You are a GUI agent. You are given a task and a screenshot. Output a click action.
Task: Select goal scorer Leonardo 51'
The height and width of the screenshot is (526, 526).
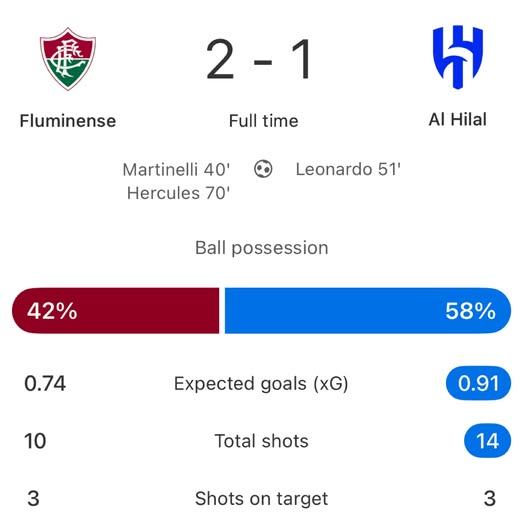pos(348,169)
